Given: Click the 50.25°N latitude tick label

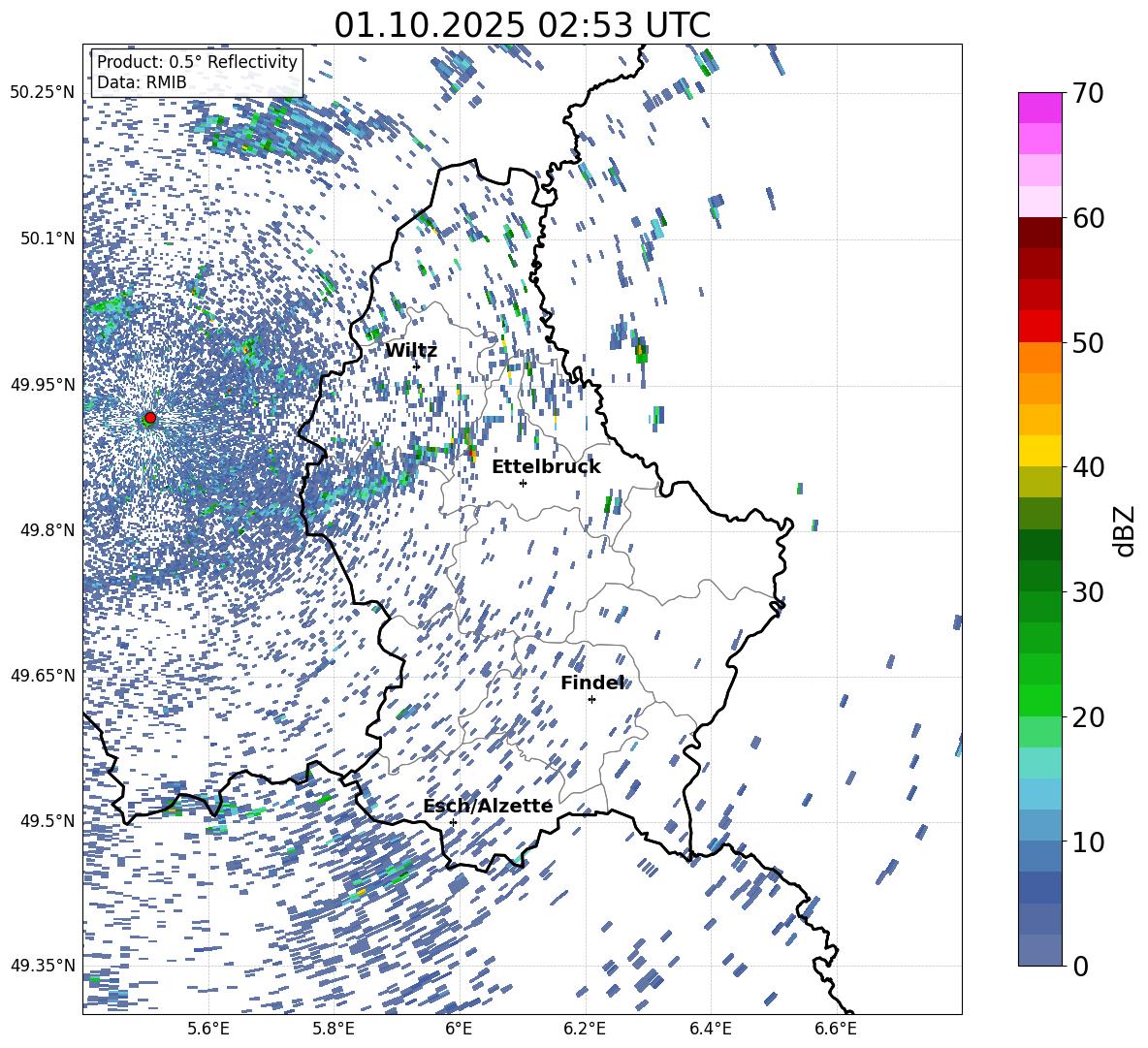Looking at the screenshot, I should [x=42, y=93].
